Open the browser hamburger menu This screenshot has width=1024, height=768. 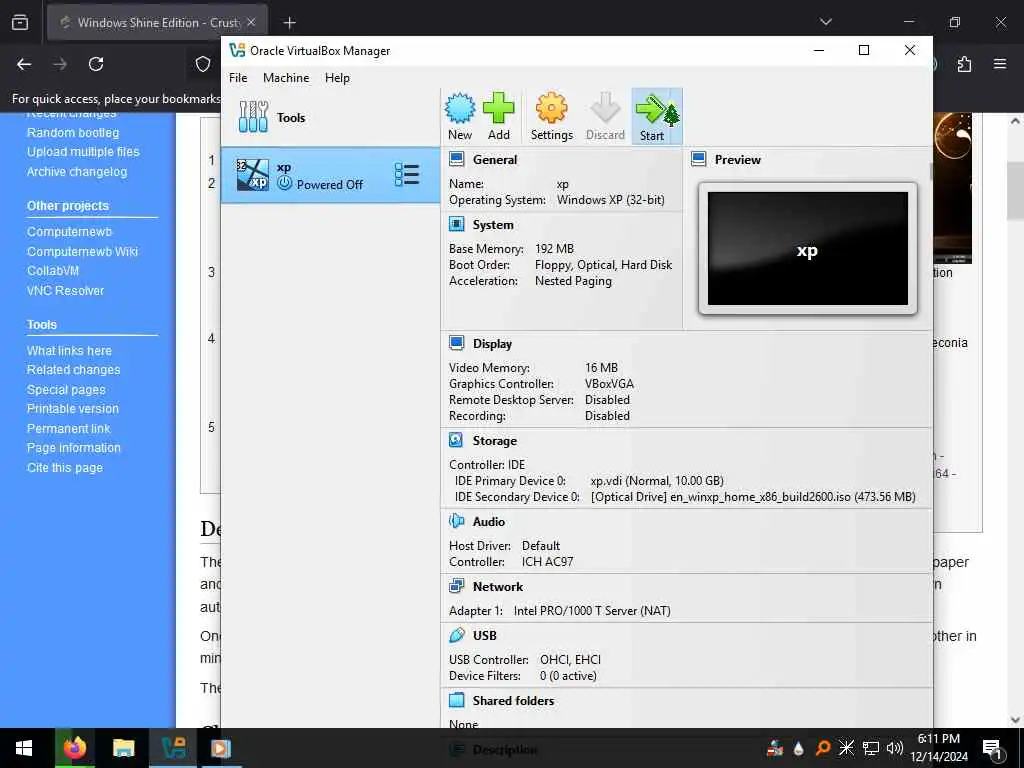1000,64
